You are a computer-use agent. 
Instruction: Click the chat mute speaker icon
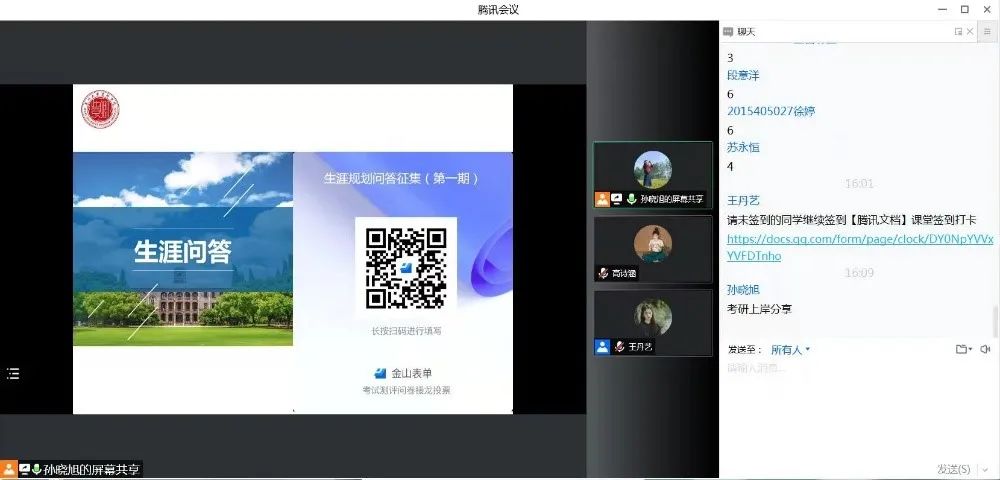(985, 349)
